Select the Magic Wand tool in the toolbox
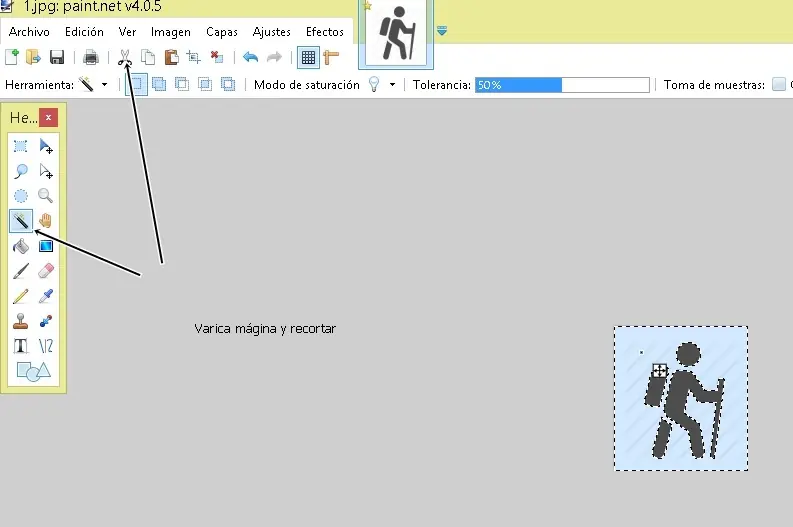 (x=21, y=221)
